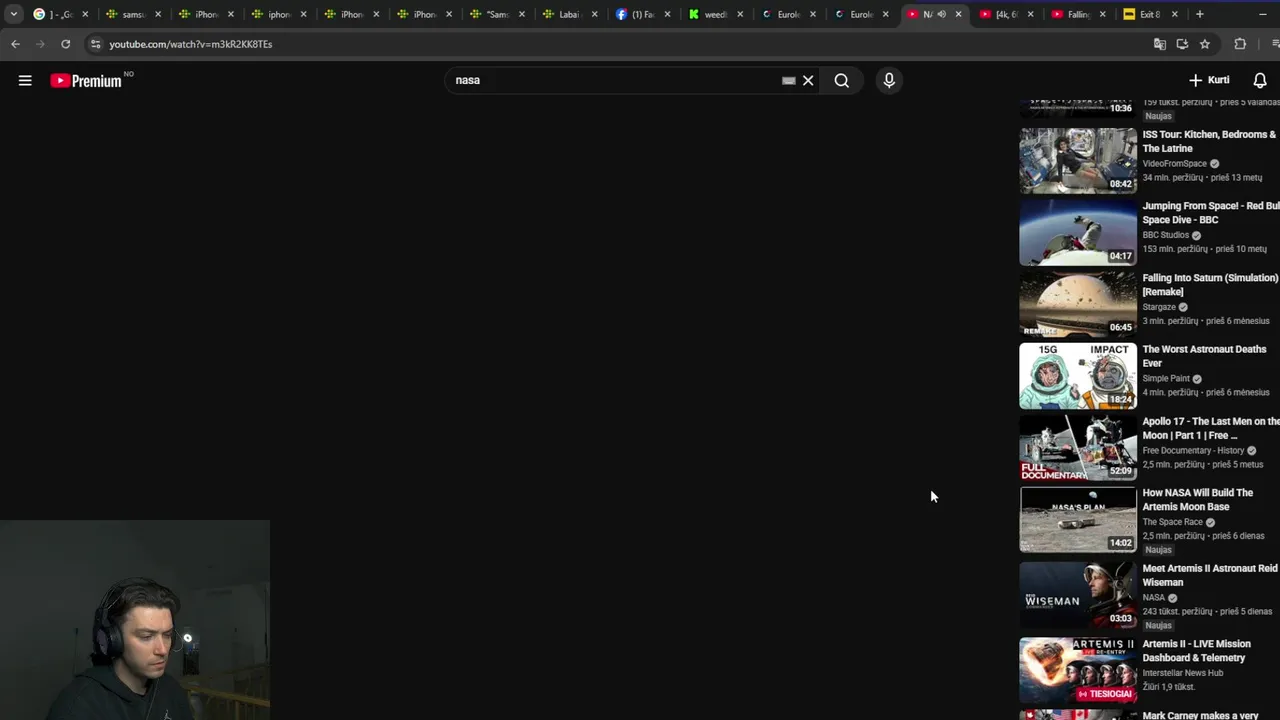
Task: Go back one page in Chrome
Action: tap(15, 44)
